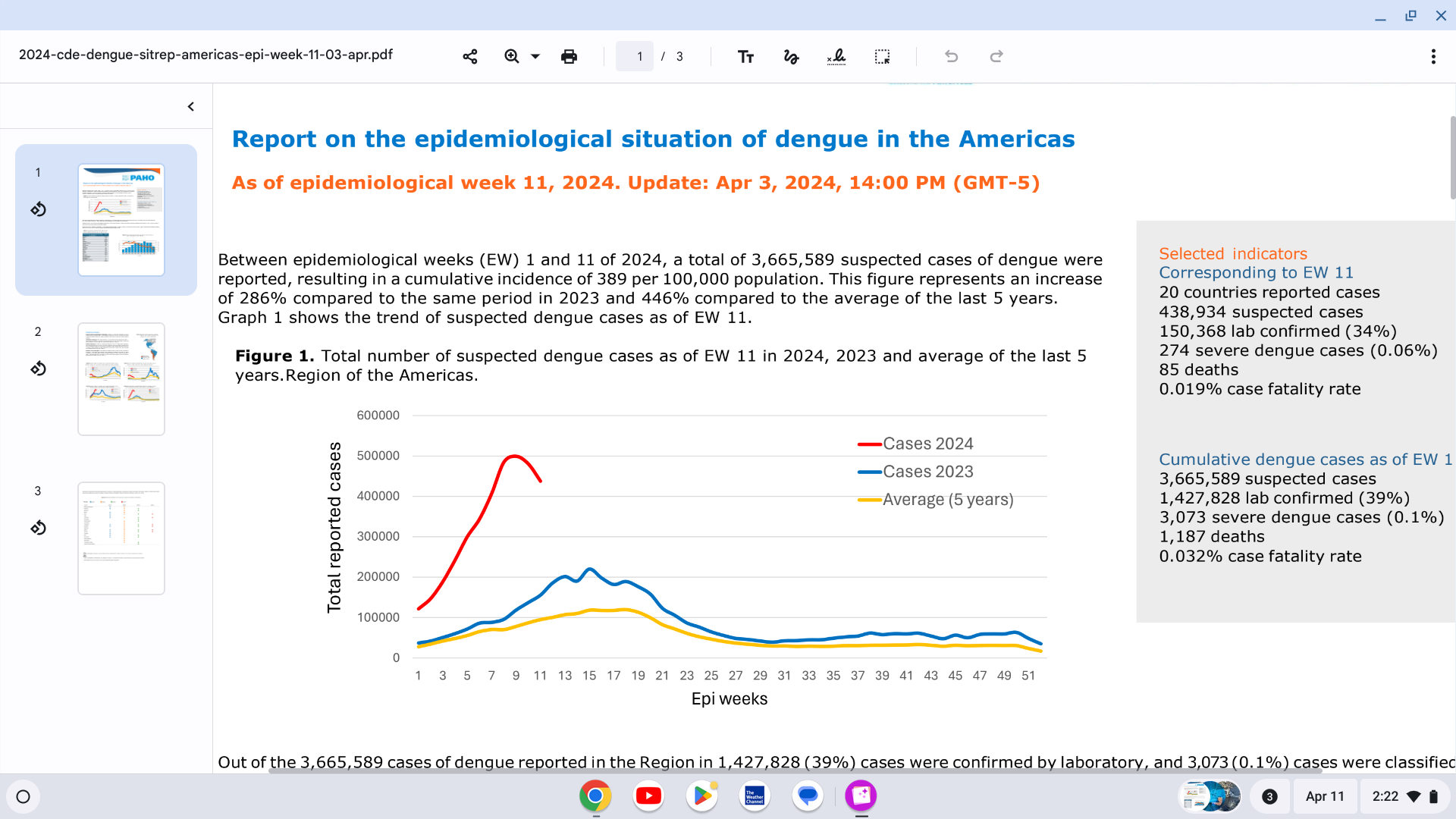Click the share icon in the toolbar

pos(470,57)
